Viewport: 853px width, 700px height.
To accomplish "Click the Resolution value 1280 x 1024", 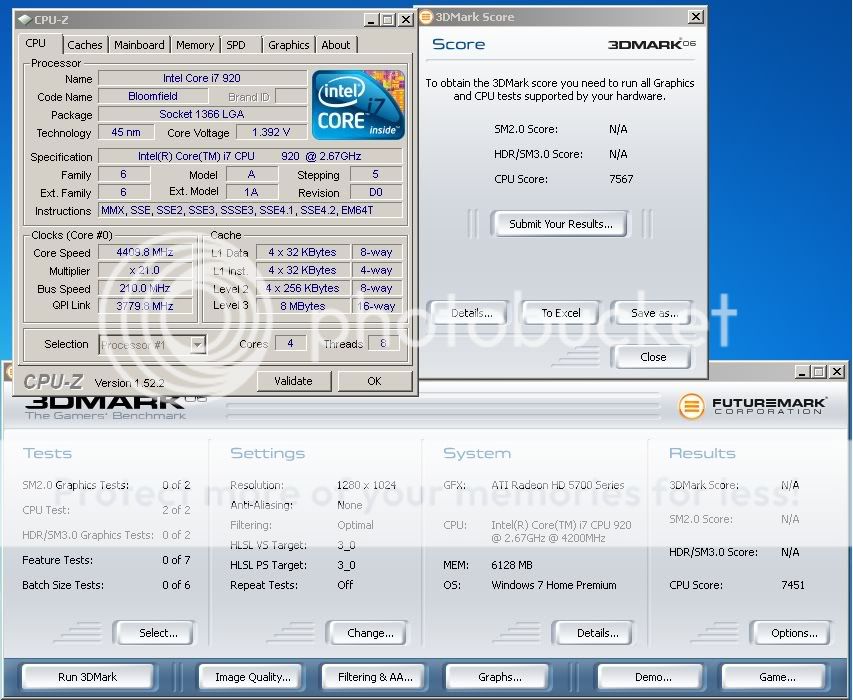I will tap(366, 485).
